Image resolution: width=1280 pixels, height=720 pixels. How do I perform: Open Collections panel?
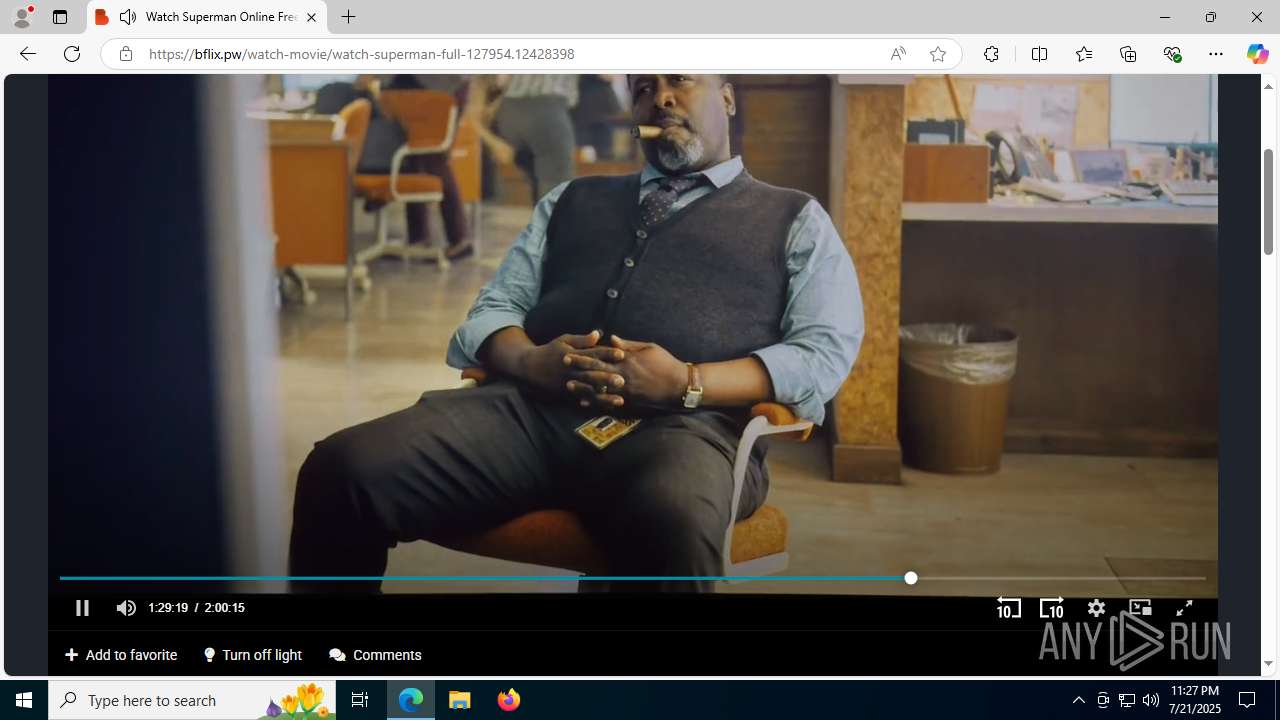[x=1128, y=54]
